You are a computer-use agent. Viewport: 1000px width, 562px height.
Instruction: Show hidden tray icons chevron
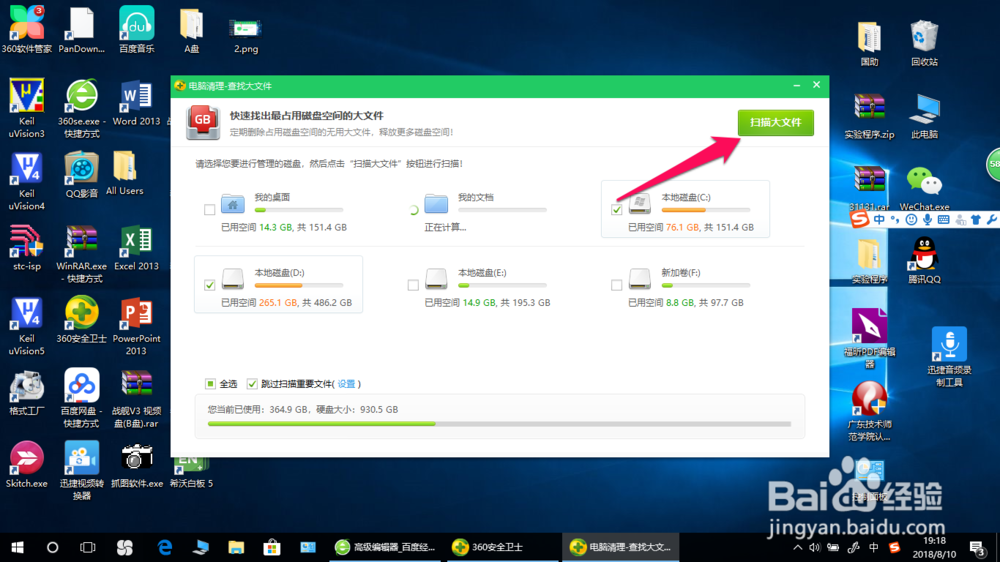pos(797,547)
